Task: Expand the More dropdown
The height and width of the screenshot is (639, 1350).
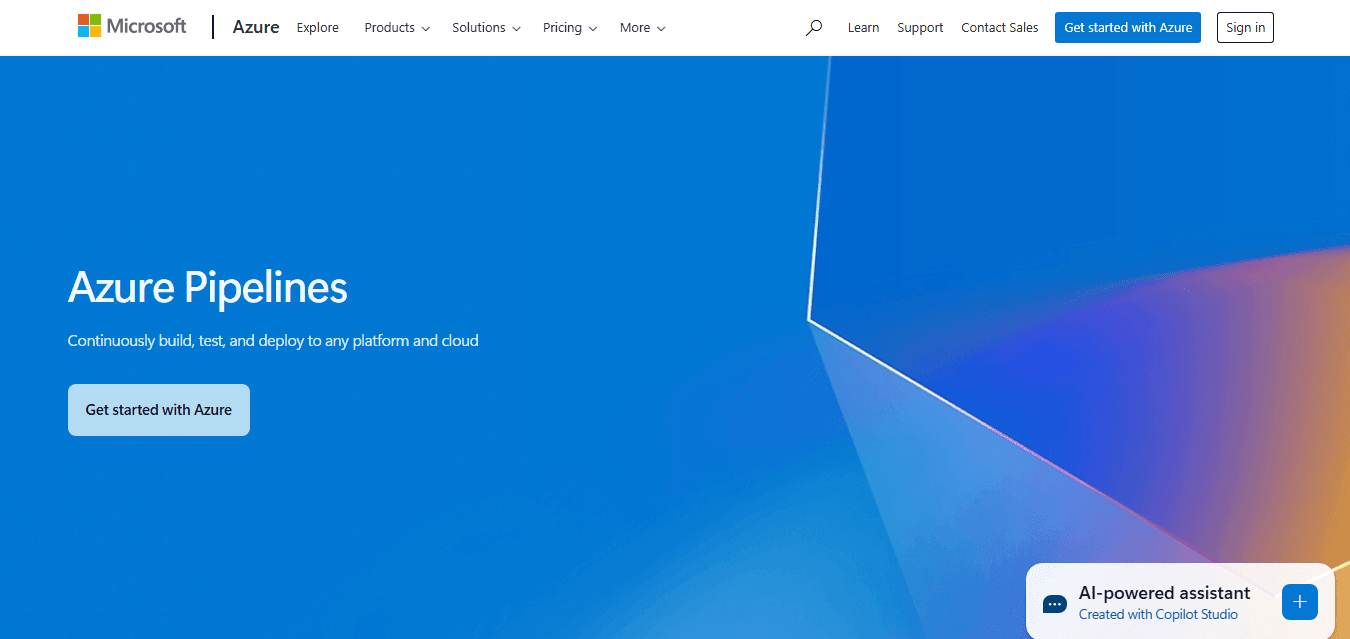Action: [x=642, y=28]
